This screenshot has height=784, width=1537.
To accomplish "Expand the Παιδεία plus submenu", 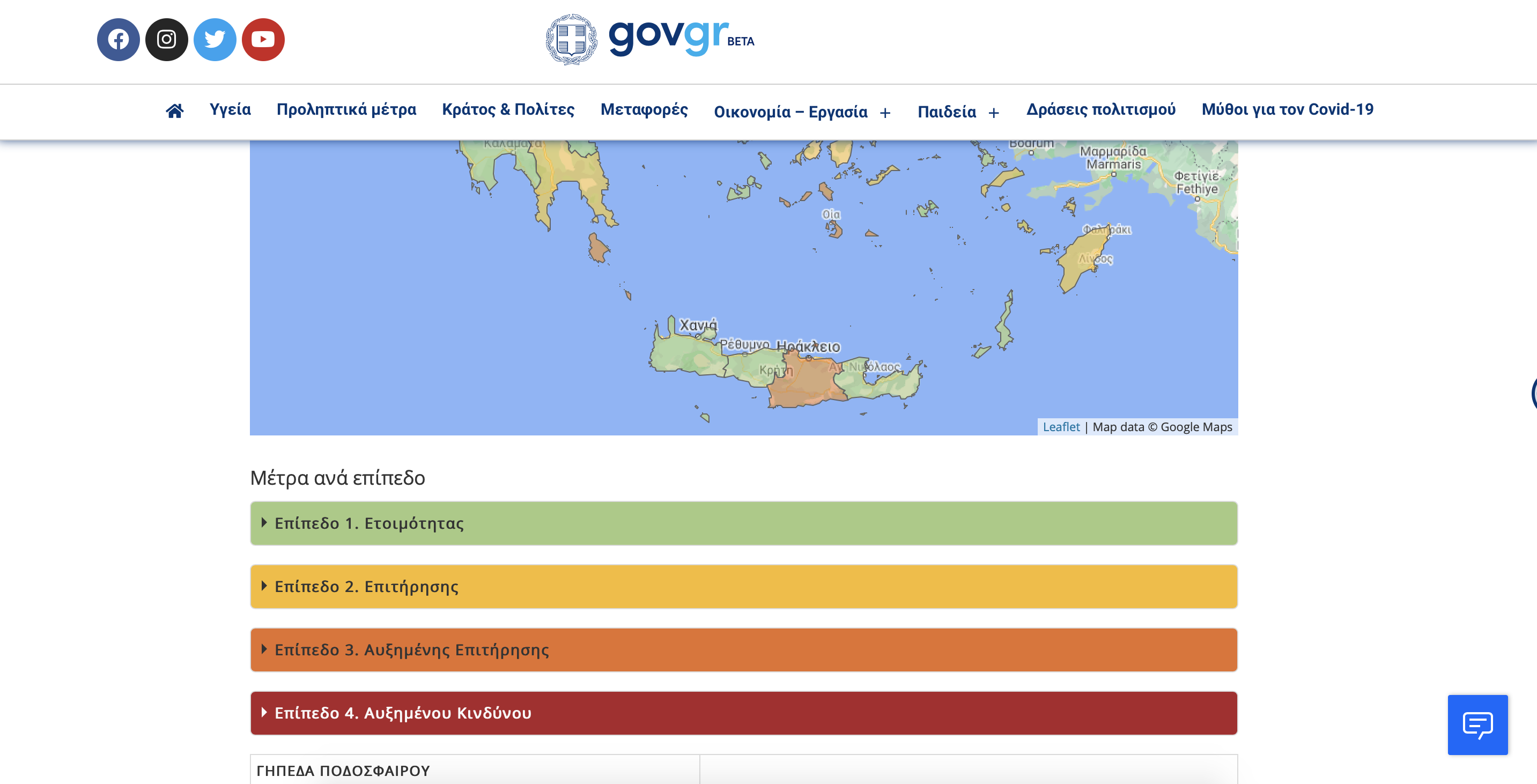I will tap(993, 113).
